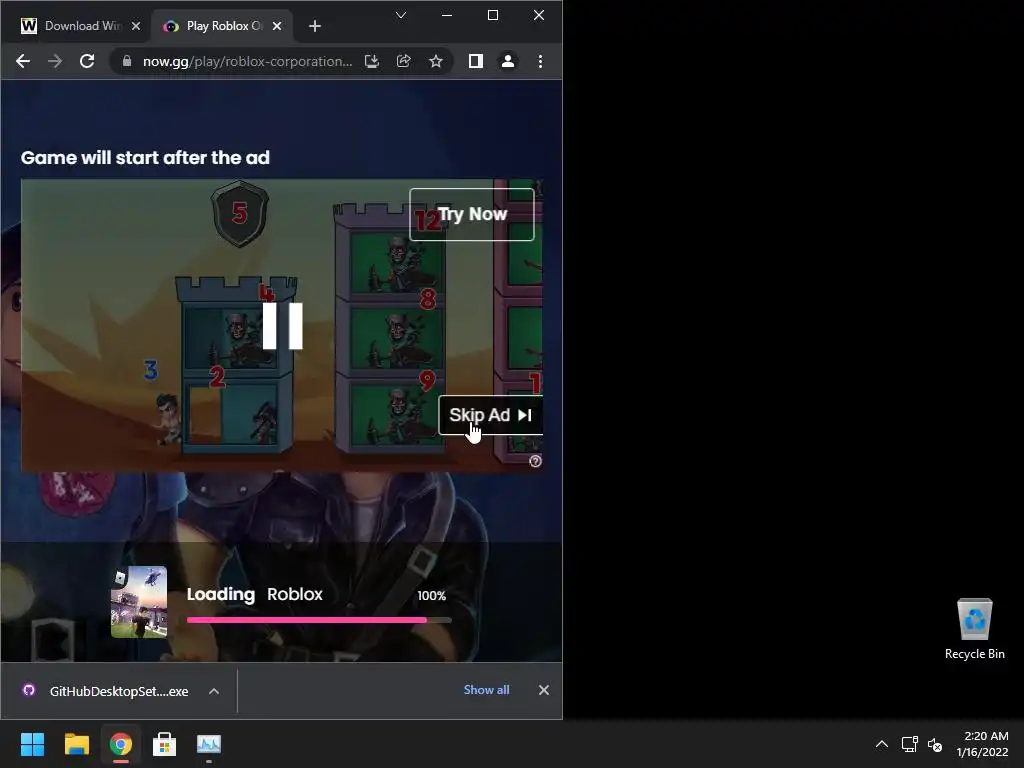Bookmark this tab with star icon
The height and width of the screenshot is (768, 1024).
point(436,61)
